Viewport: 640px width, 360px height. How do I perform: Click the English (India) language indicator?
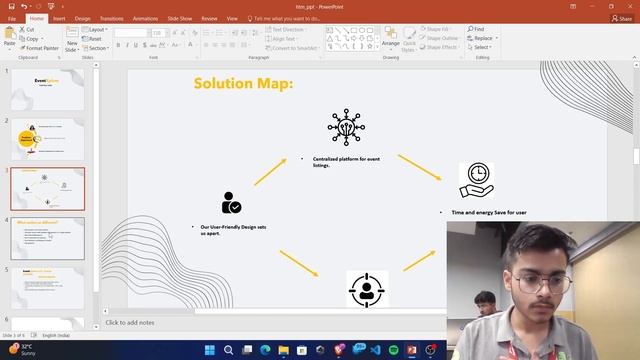pos(56,336)
